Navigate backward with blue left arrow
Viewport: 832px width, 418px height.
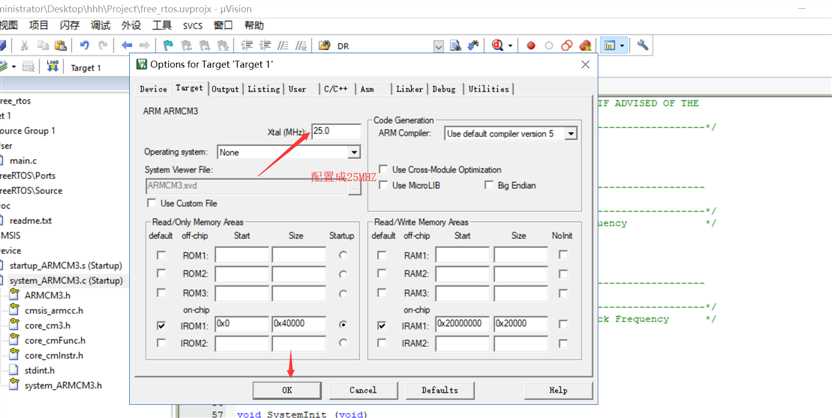click(x=126, y=46)
